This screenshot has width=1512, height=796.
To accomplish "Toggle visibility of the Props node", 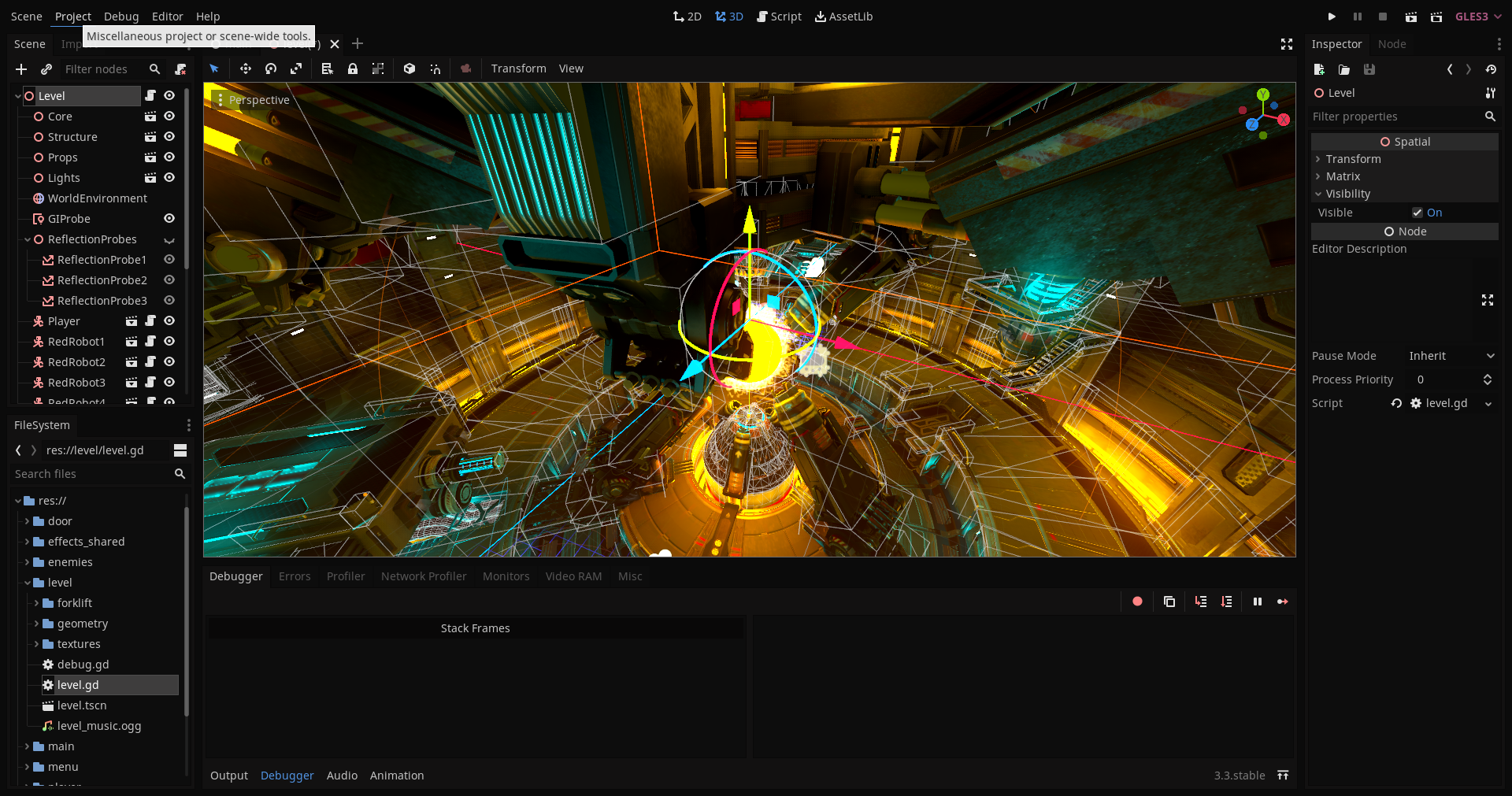I will [169, 157].
